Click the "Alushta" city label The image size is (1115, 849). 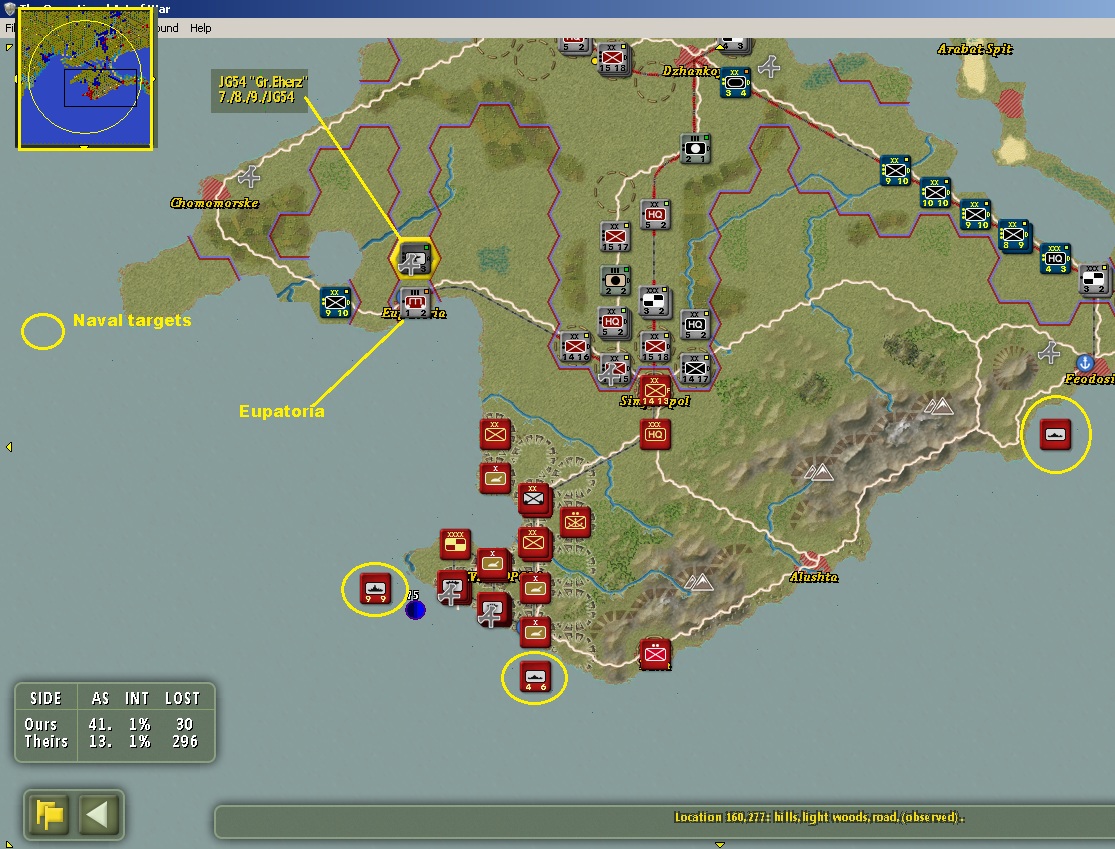[813, 577]
